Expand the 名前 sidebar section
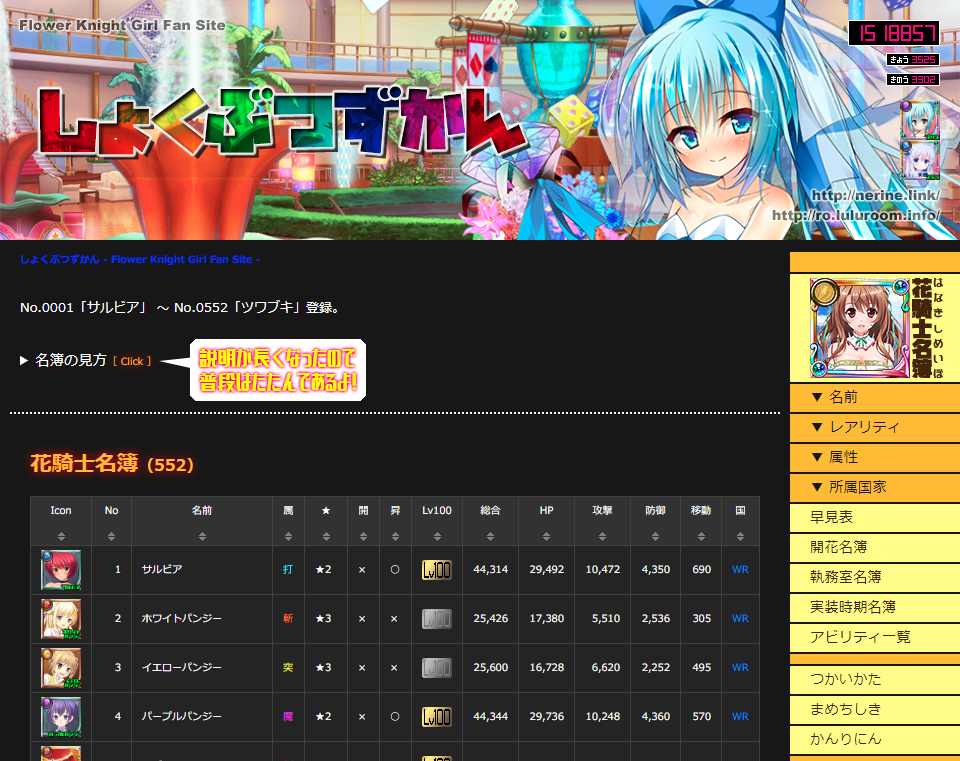Viewport: 960px width, 761px height. pos(875,397)
